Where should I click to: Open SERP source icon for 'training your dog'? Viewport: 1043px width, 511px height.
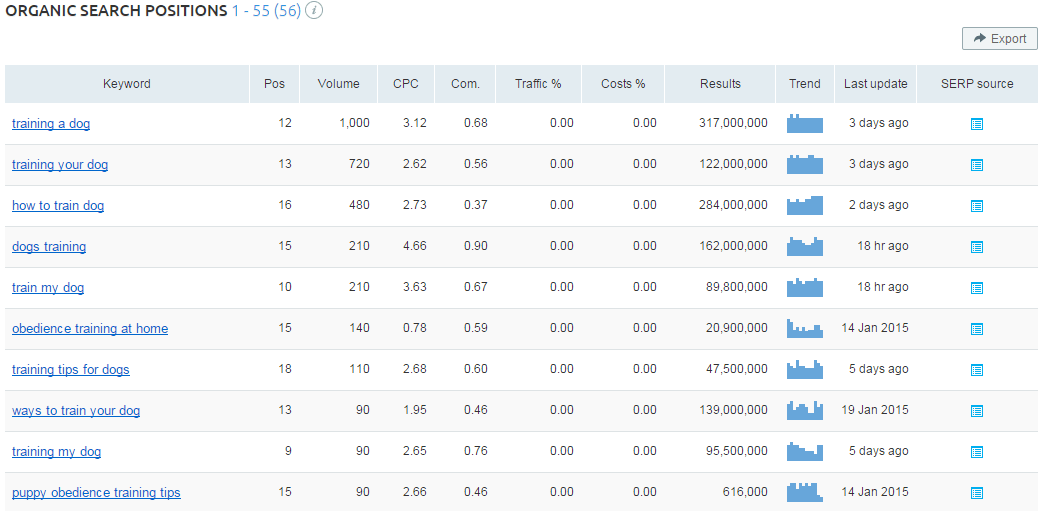point(976,165)
